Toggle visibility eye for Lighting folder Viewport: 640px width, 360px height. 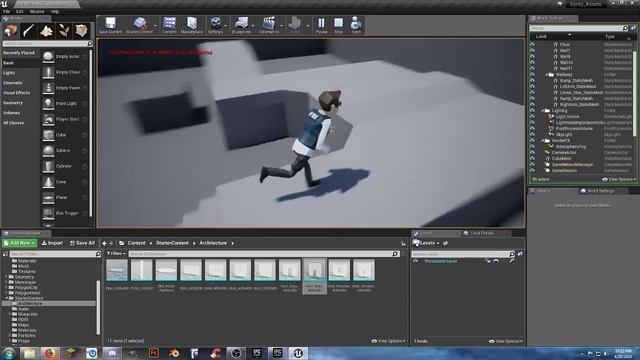tap(533, 111)
